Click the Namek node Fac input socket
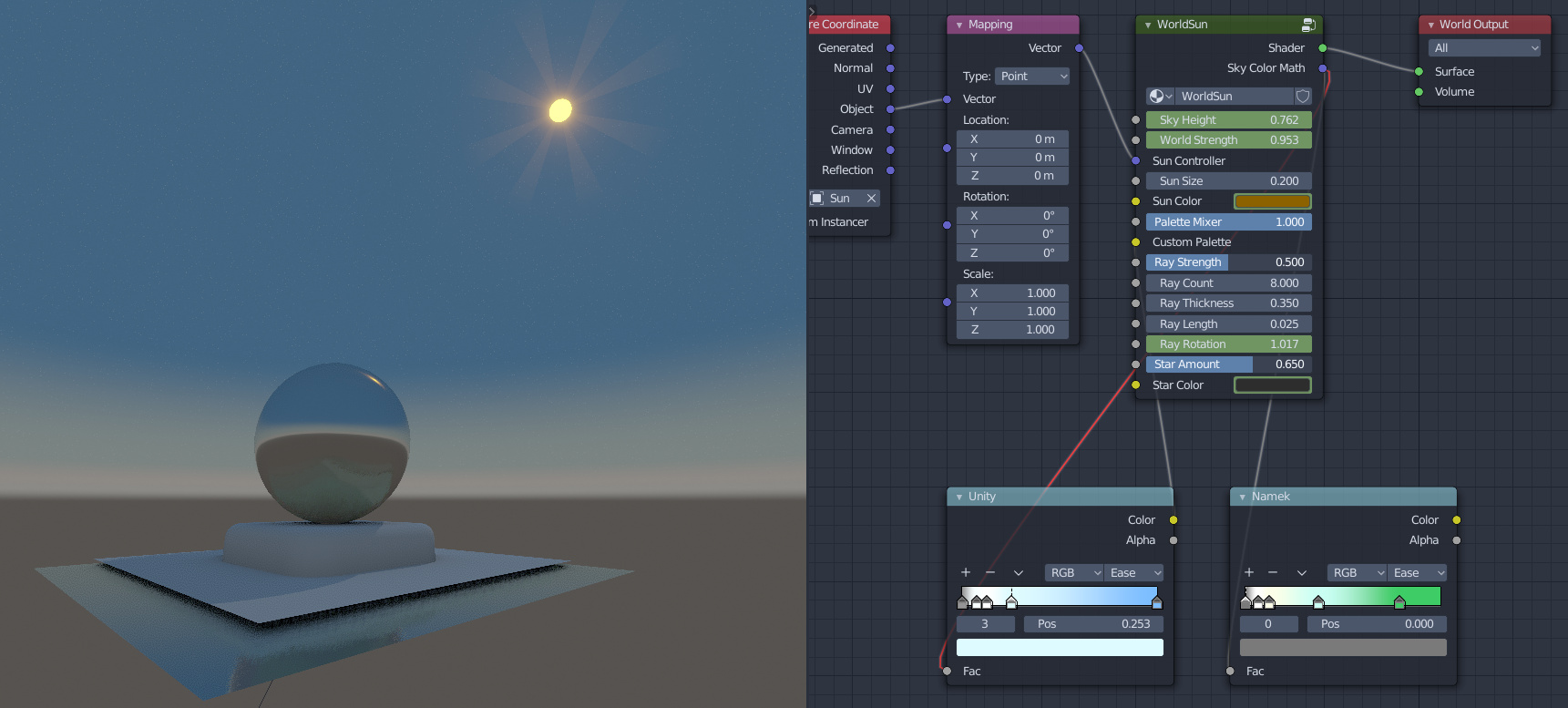Viewport: 1568px width, 708px height. click(x=1230, y=672)
